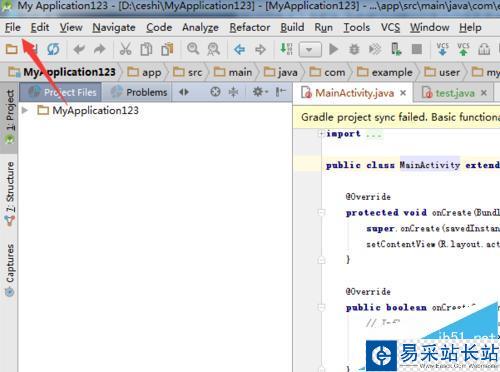Open the Code menu
The width and height of the screenshot is (500, 372).
159,27
